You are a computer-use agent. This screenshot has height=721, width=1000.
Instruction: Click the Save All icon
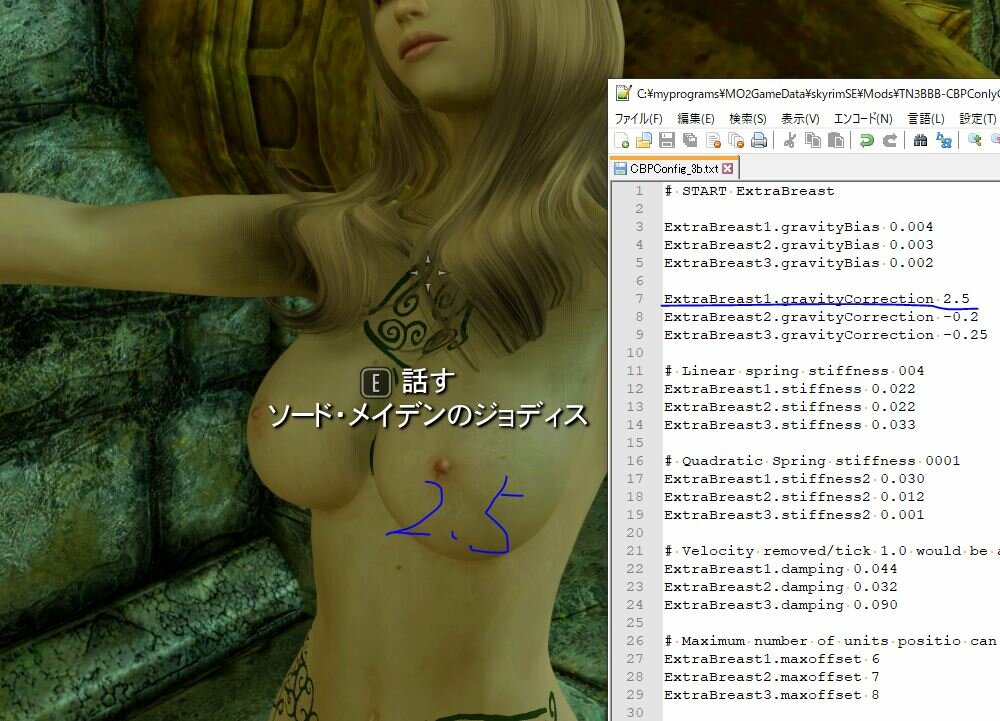(690, 140)
